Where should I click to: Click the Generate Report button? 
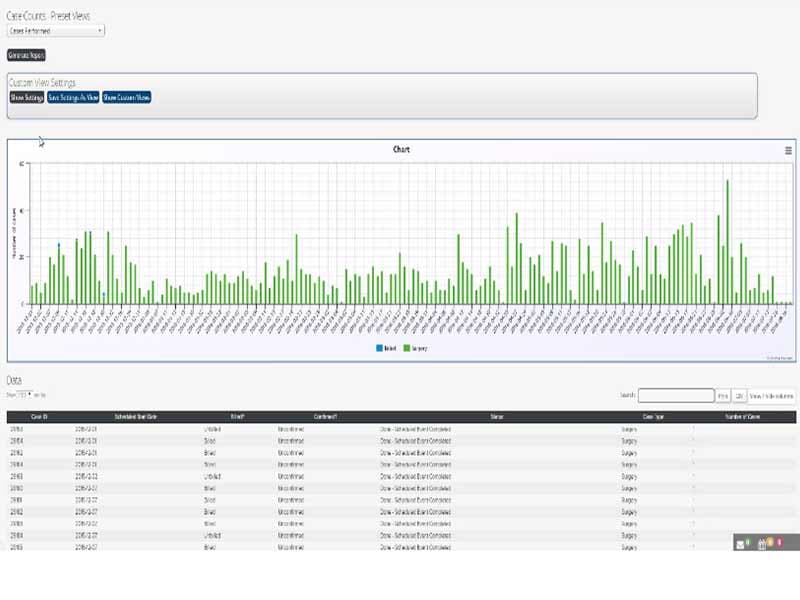27,55
